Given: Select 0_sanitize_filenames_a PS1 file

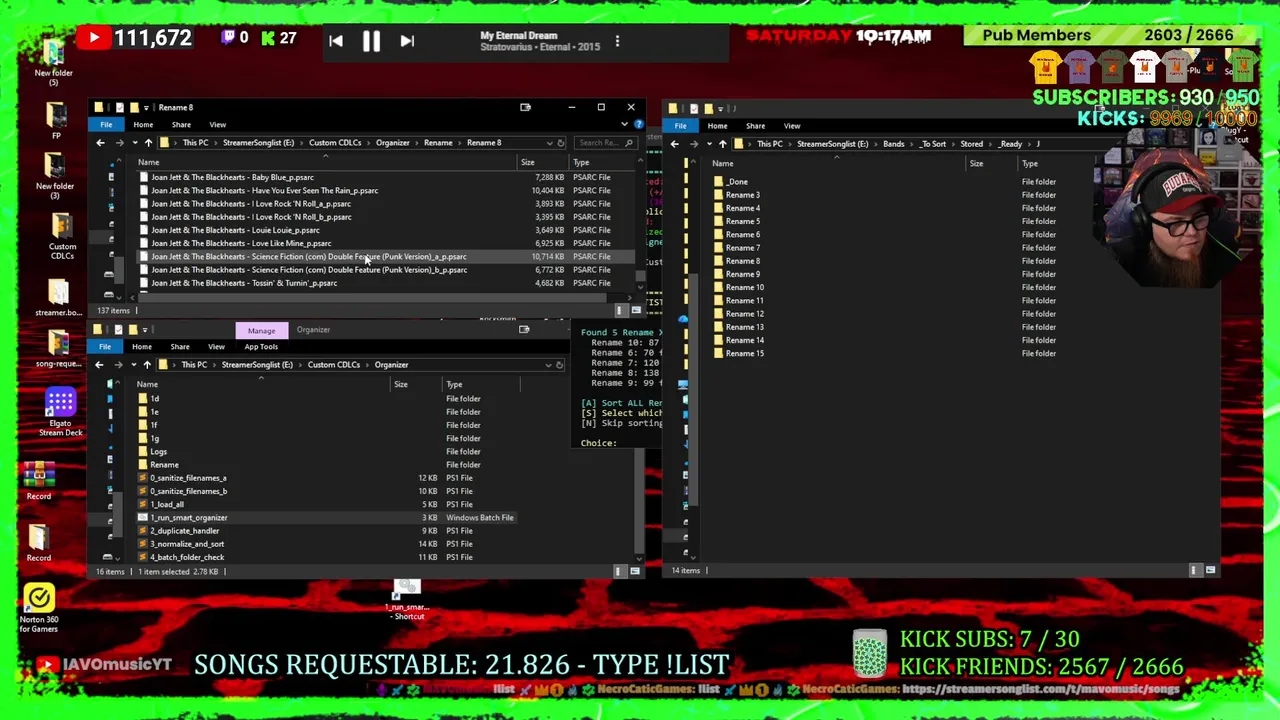Looking at the screenshot, I should click(x=188, y=478).
